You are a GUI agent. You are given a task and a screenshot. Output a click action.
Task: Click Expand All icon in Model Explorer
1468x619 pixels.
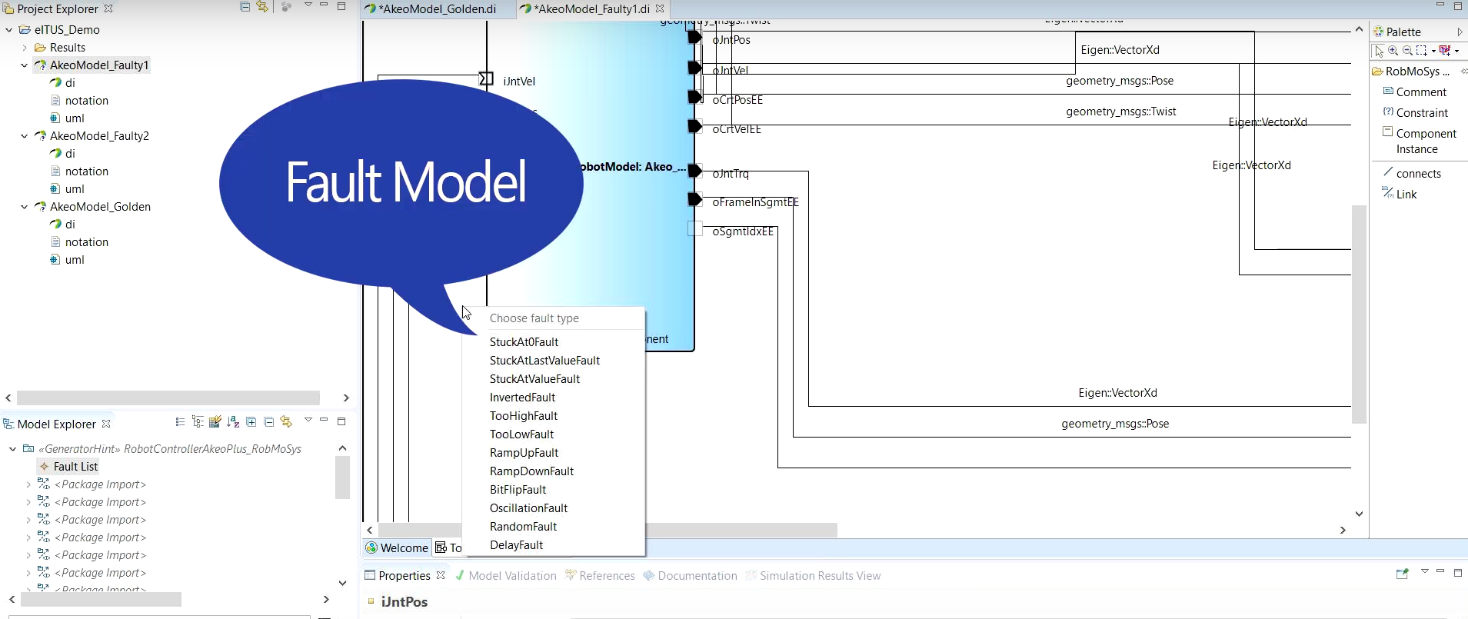pos(251,423)
